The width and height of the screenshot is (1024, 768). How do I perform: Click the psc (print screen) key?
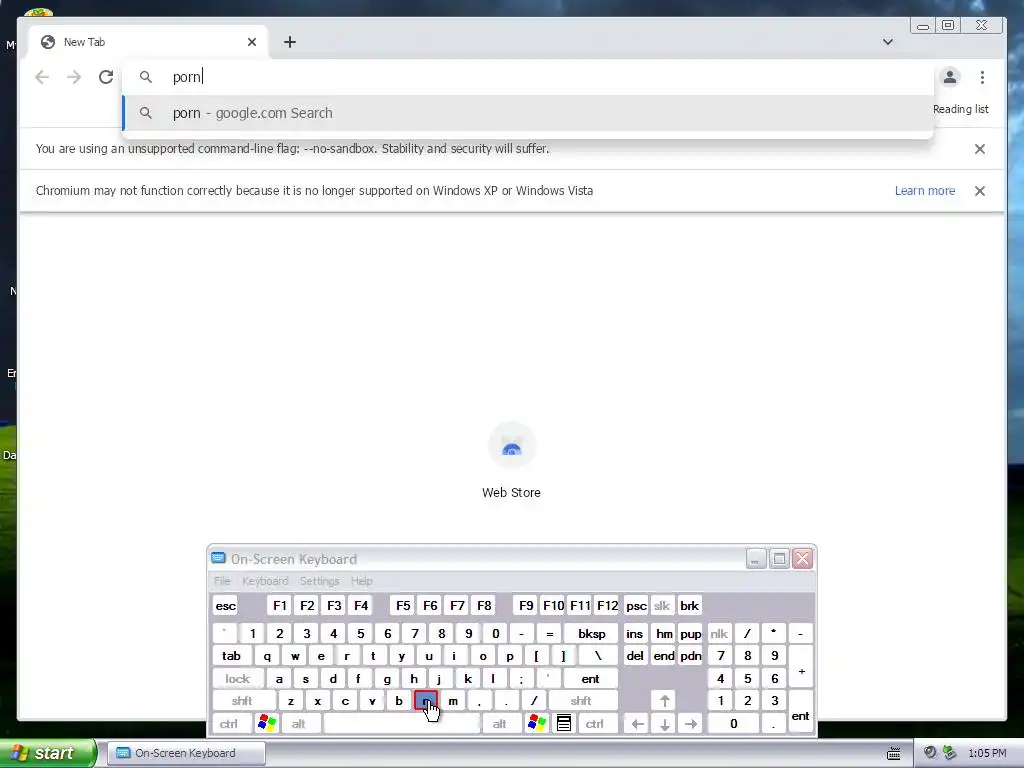point(636,605)
